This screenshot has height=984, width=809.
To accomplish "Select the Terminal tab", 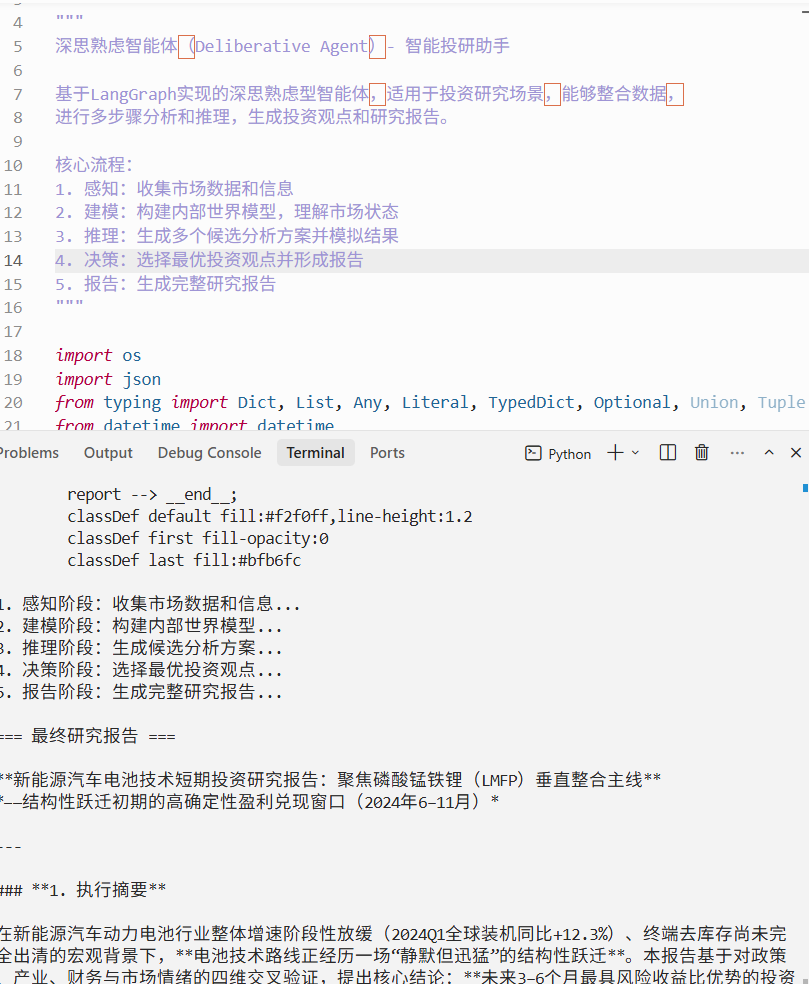I will 316,452.
